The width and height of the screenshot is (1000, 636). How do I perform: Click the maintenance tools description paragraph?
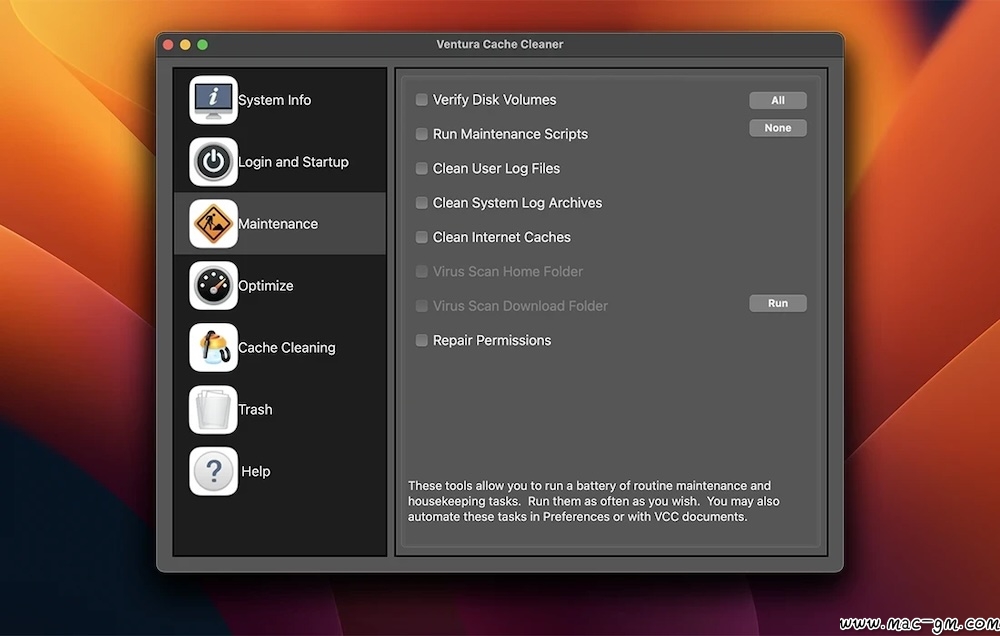coord(594,501)
